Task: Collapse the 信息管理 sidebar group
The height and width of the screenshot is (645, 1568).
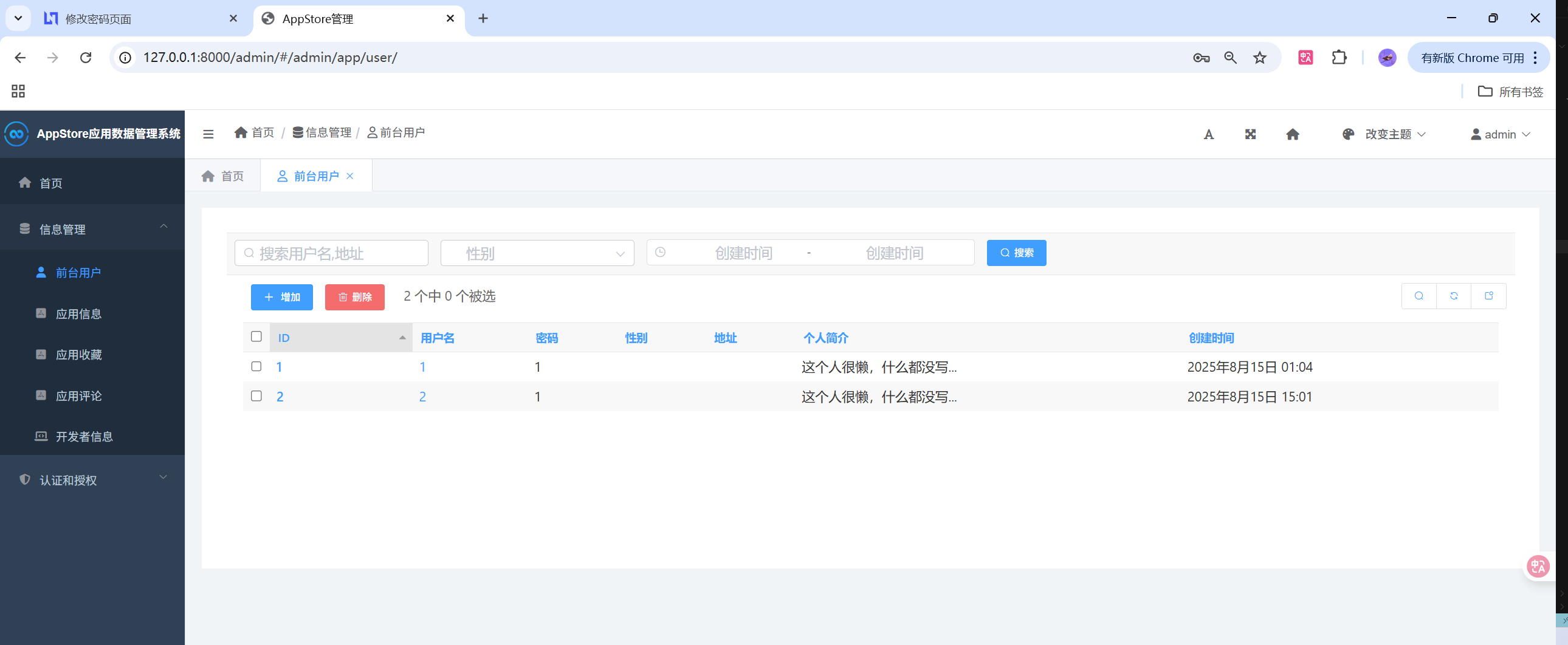Action: [92, 229]
